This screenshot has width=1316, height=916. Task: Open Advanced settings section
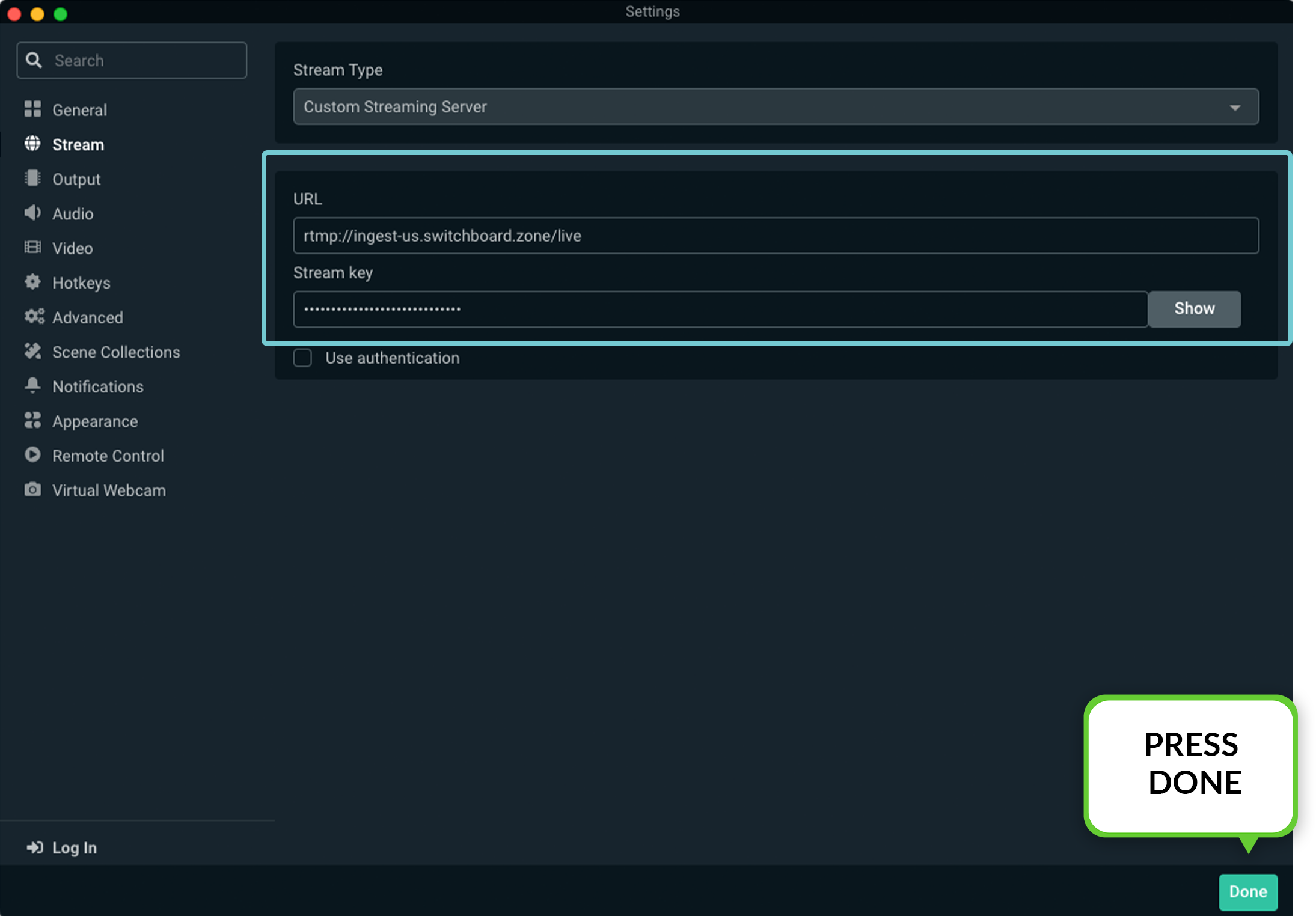[x=87, y=317]
